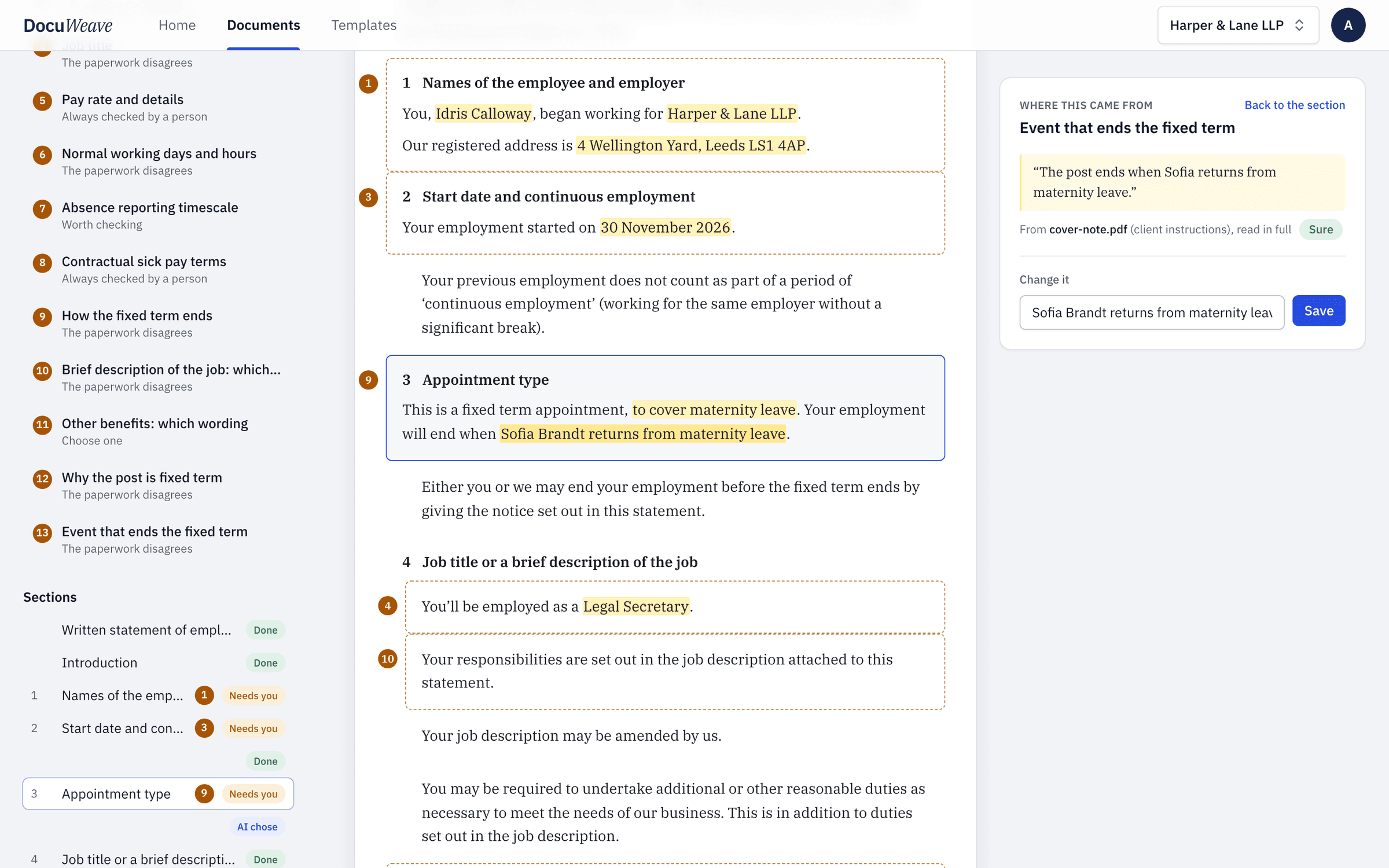Follow 'Back to the section' link
The height and width of the screenshot is (868, 1389).
coord(1295,105)
